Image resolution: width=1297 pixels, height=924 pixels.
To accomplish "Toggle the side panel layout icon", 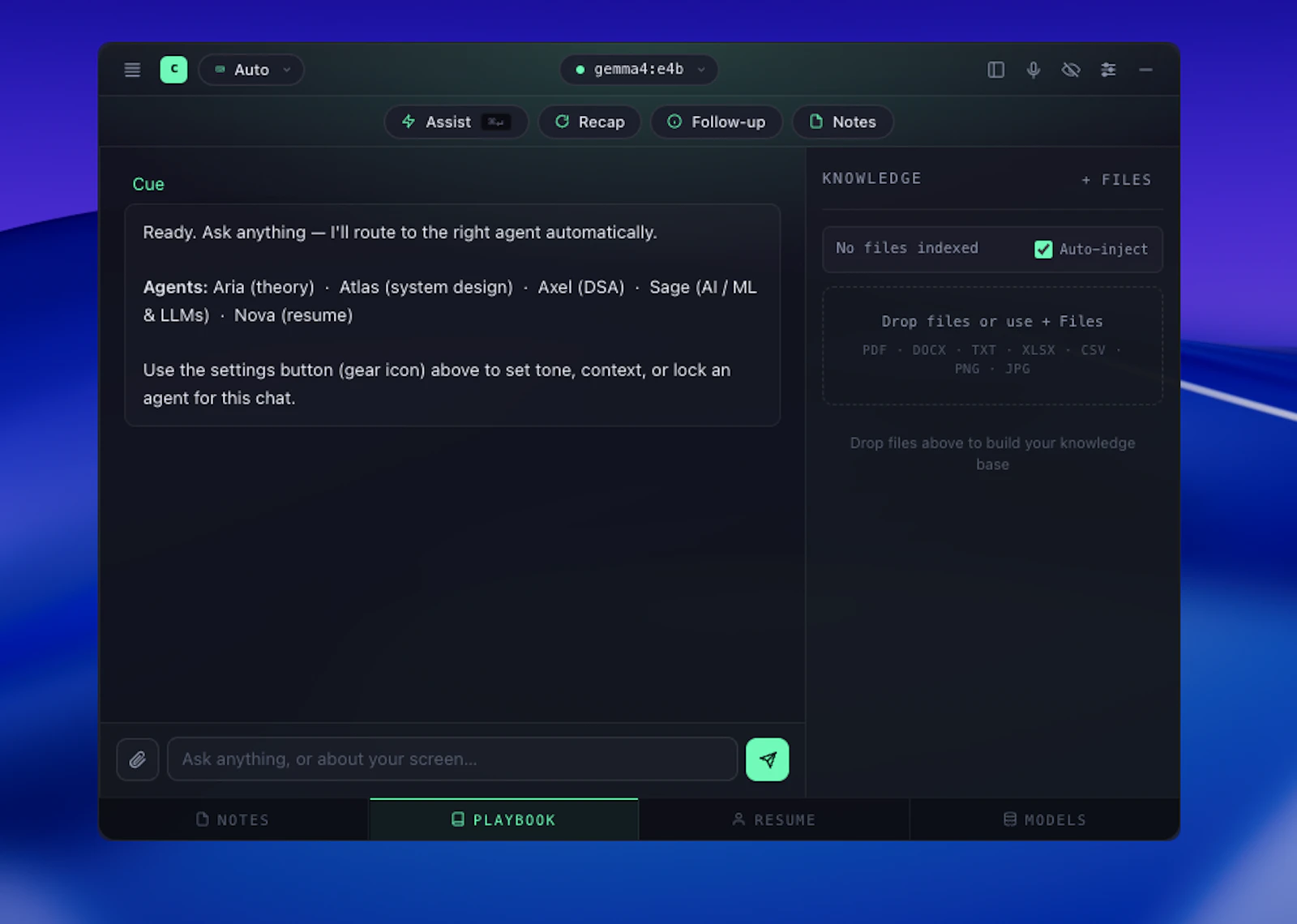I will [996, 70].
